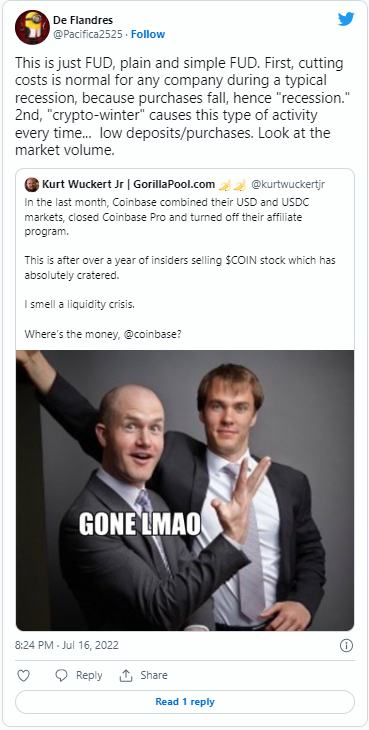Click the De Flandres display name
Image resolution: width=369 pixels, height=730 pixels.
pos(83,20)
